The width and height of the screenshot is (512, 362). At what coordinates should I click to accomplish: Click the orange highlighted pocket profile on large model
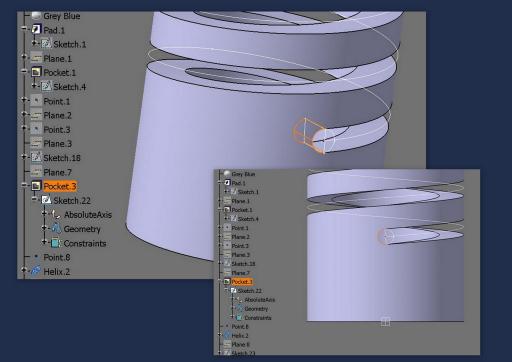point(309,135)
